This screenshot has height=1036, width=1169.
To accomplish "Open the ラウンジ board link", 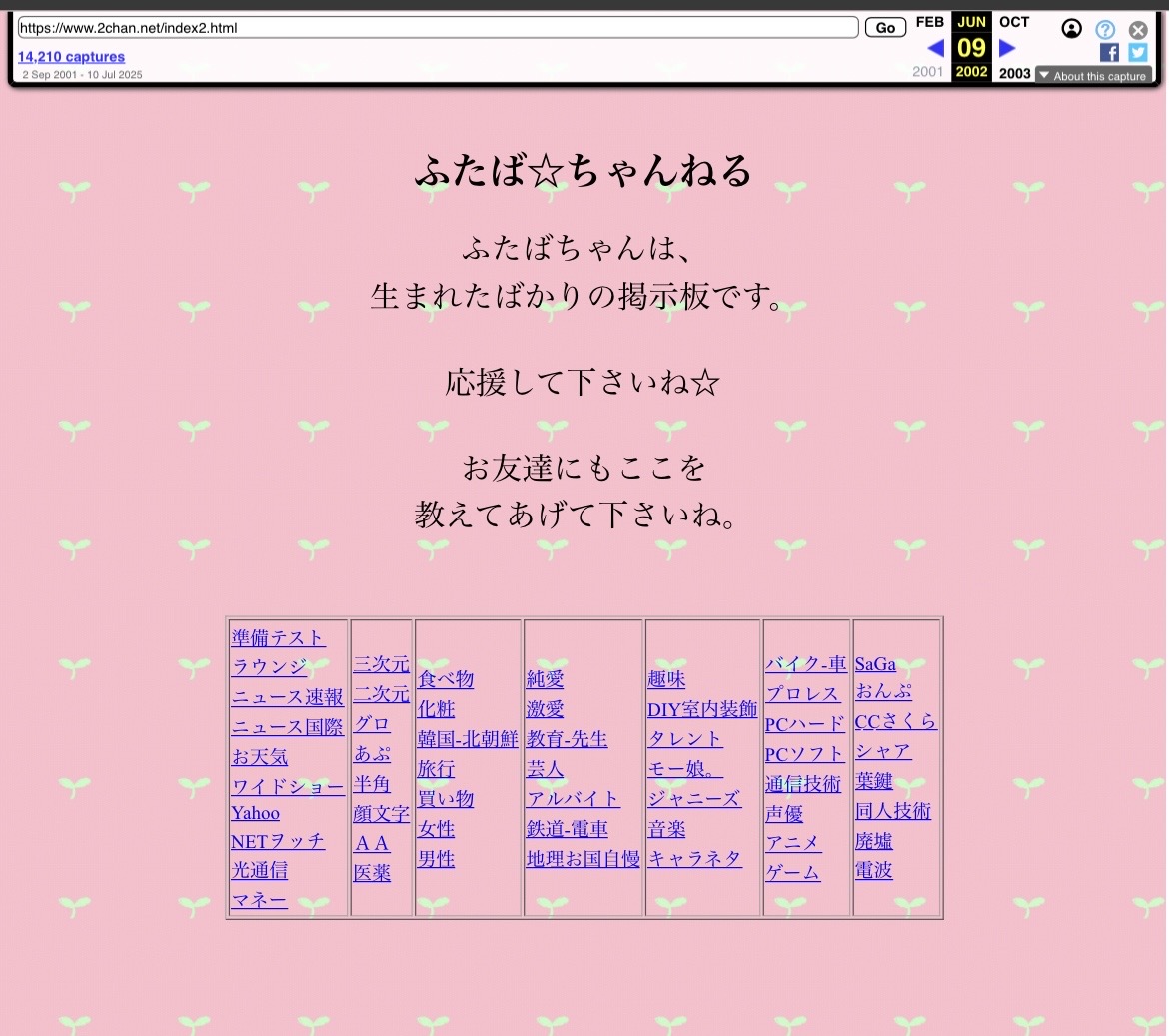I will pyautogui.click(x=269, y=666).
